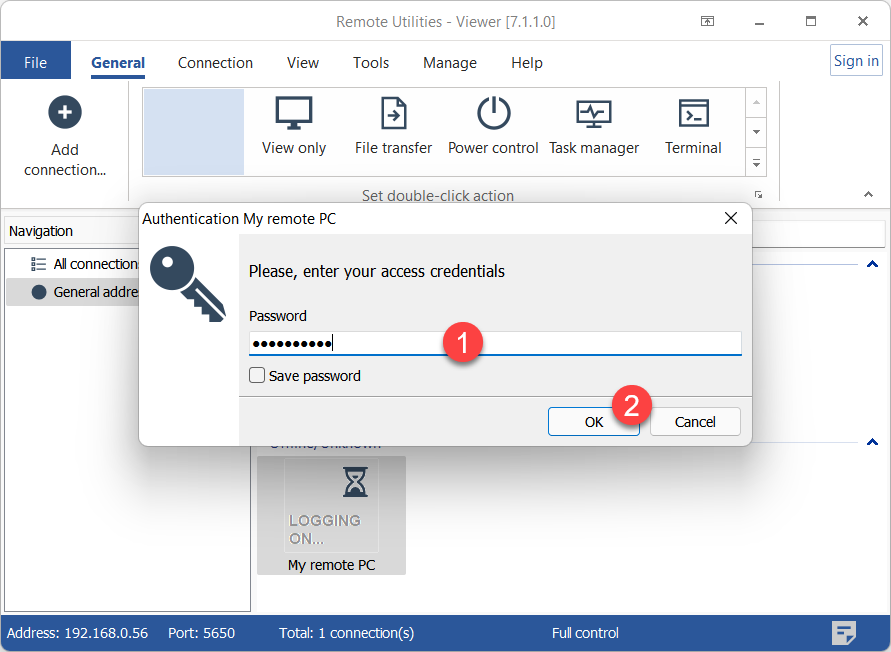Viewport: 891px width, 652px height.
Task: Open the File menu
Action: [35, 62]
